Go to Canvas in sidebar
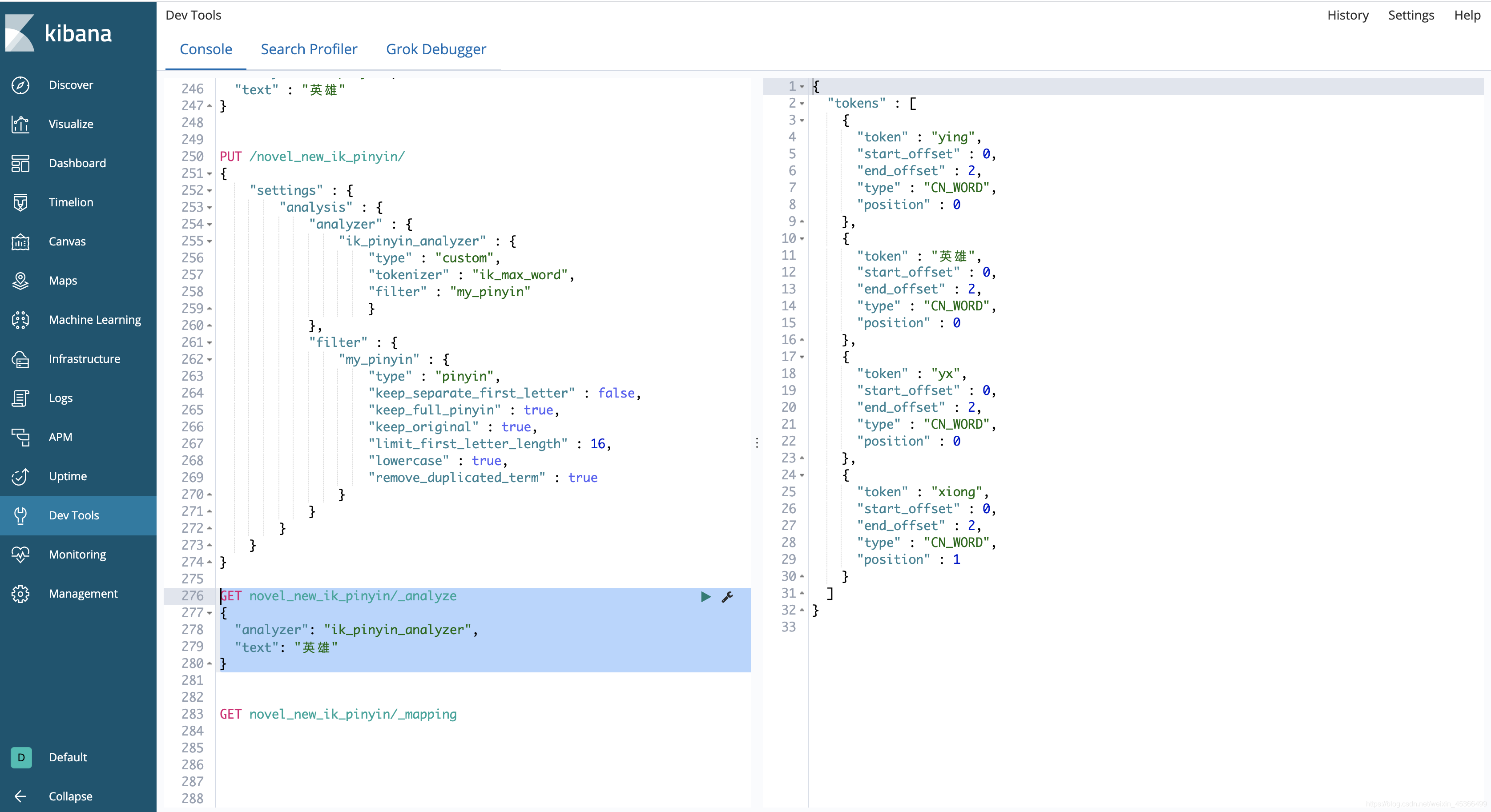This screenshot has width=1491, height=812. [67, 241]
